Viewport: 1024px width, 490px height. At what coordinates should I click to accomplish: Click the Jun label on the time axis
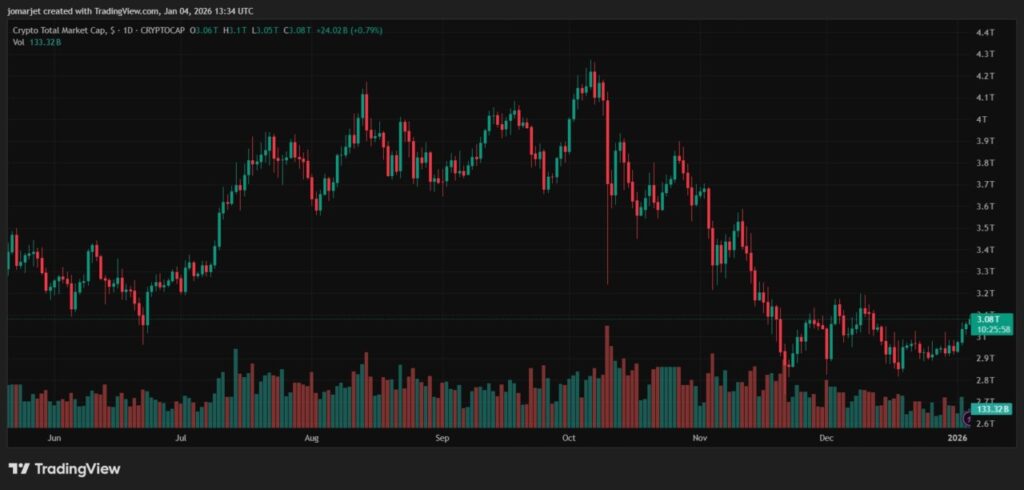(x=55, y=438)
